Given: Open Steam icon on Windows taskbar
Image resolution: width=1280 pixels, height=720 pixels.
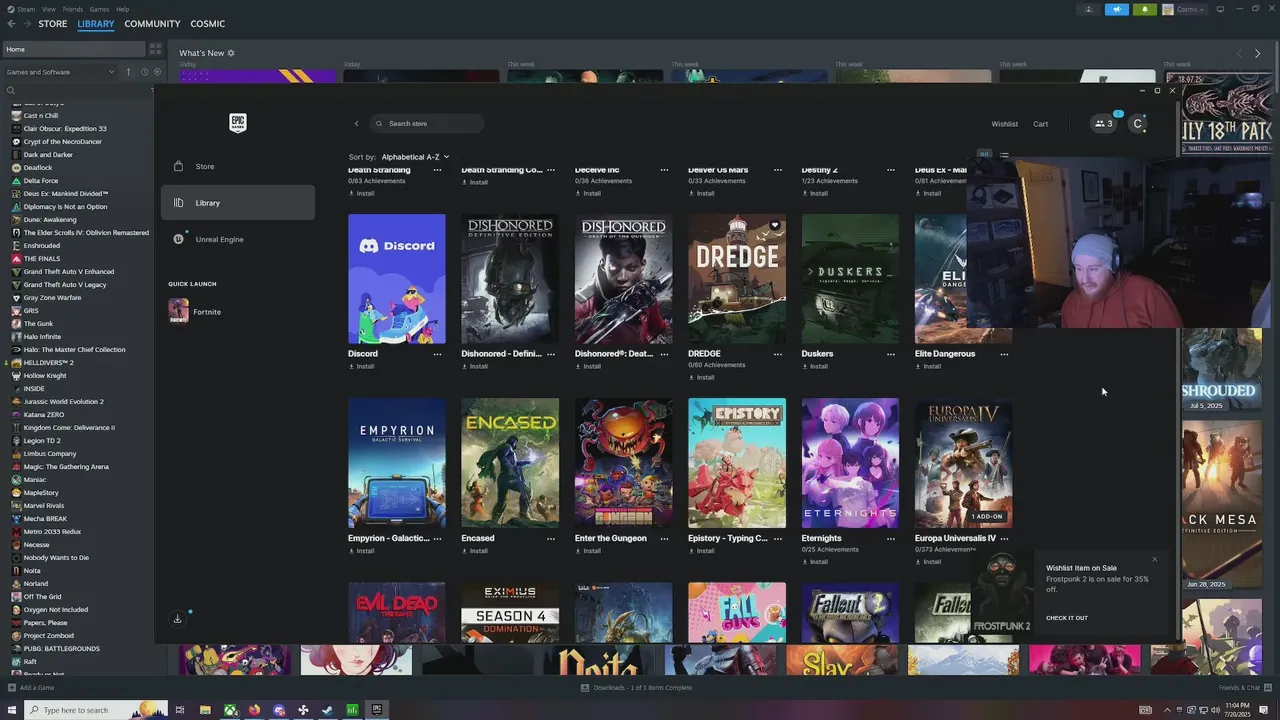Looking at the screenshot, I should point(327,710).
